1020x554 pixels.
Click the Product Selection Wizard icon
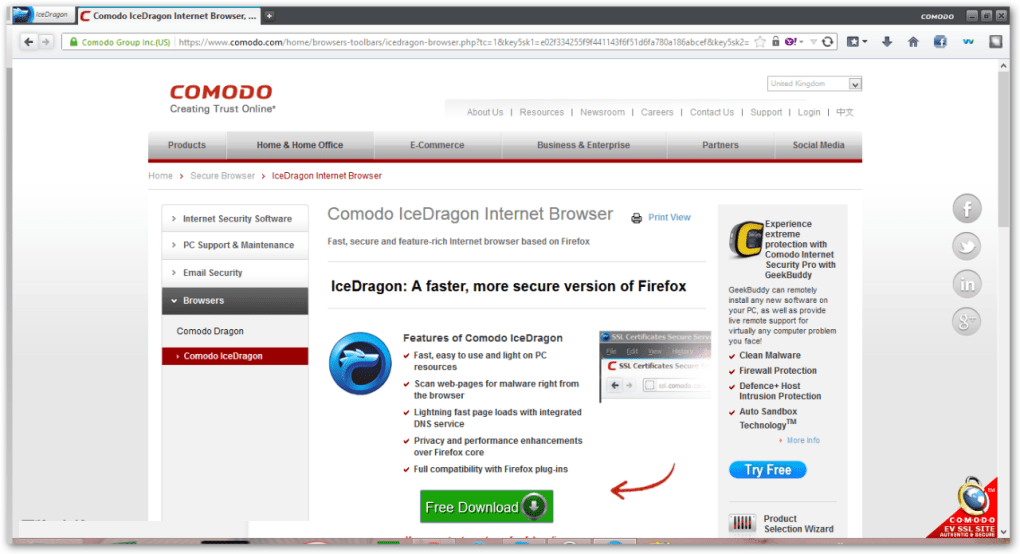(742, 523)
